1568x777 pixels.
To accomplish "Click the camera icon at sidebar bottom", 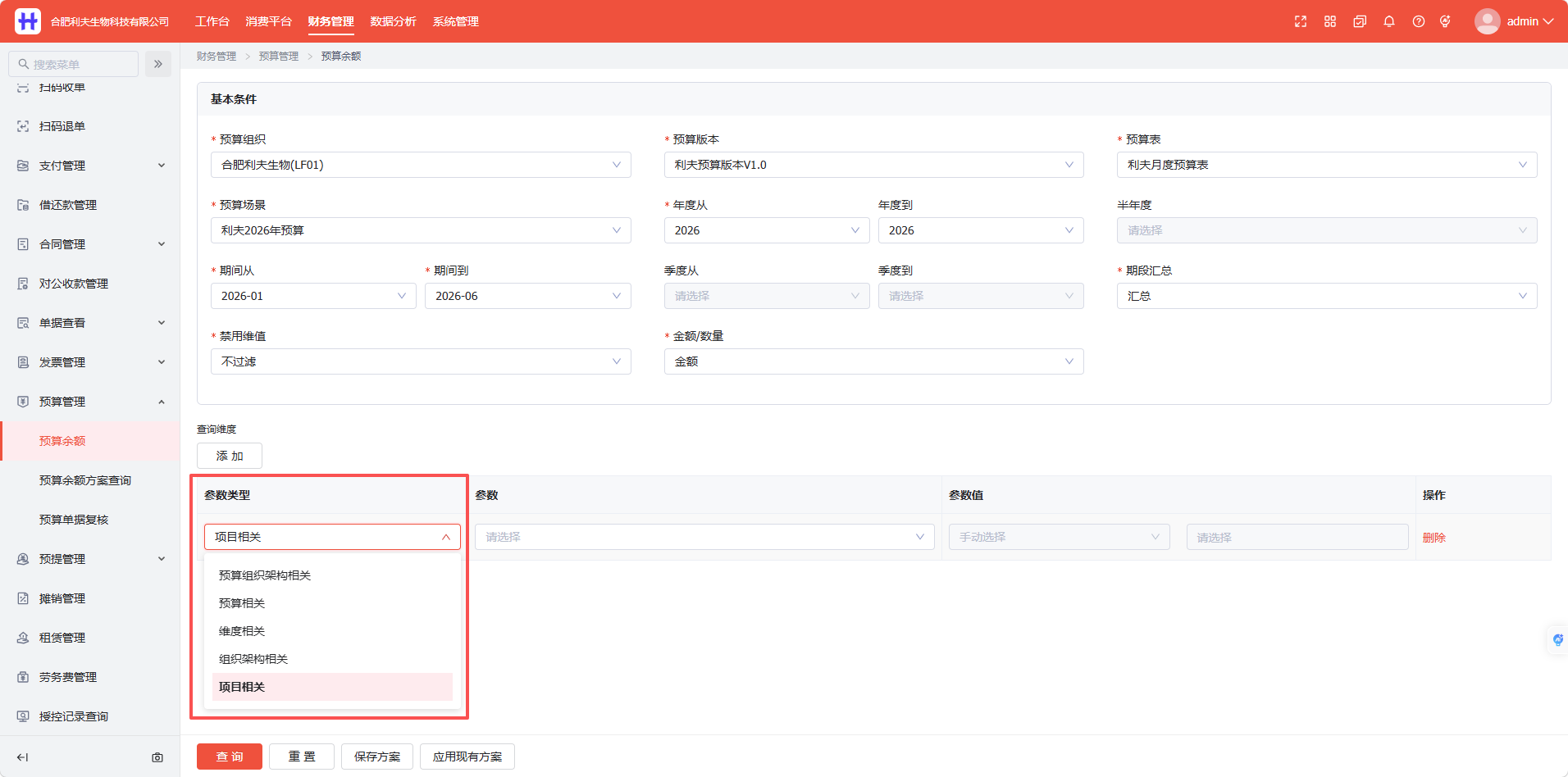I will [x=157, y=757].
